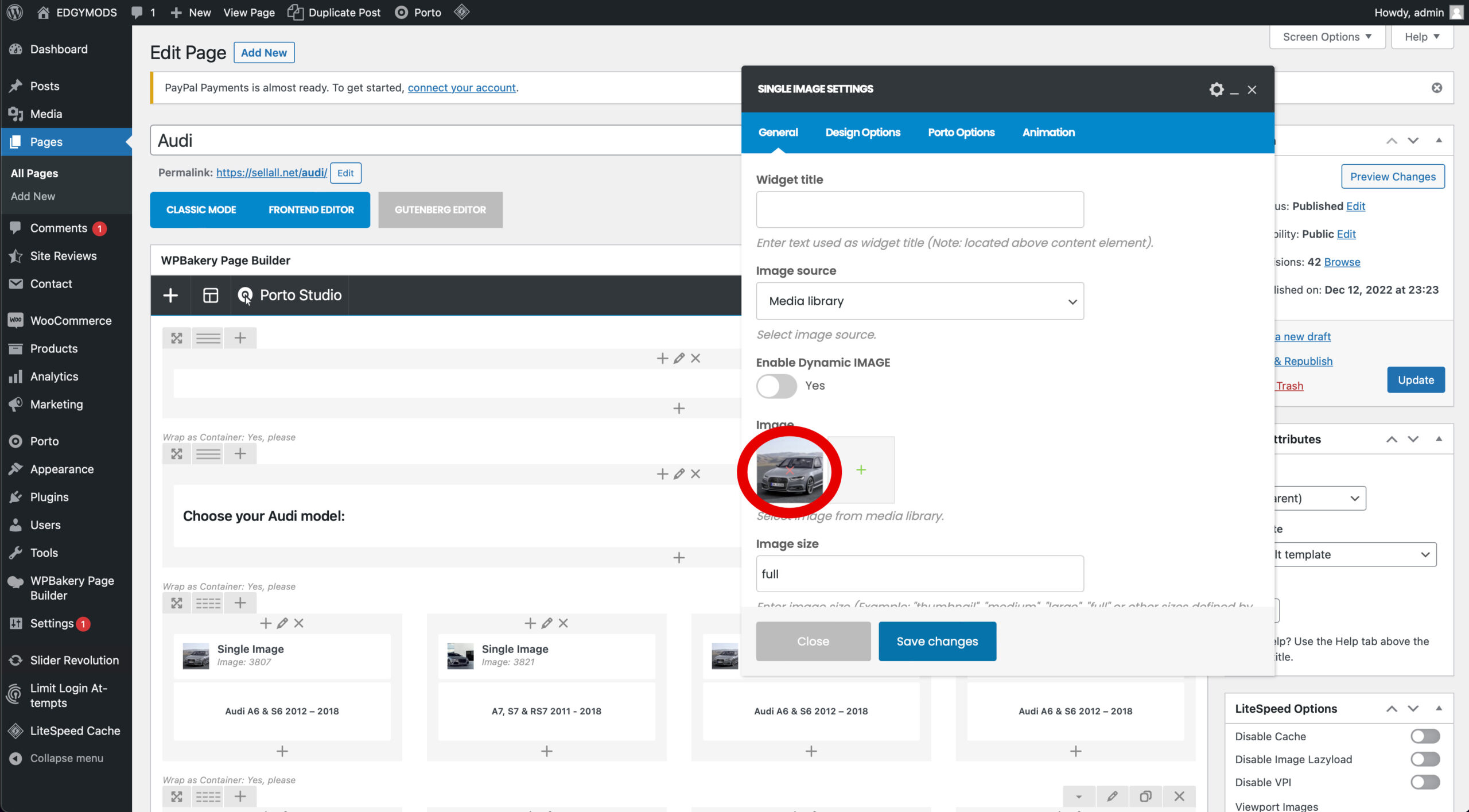
Task: Open Porto Studio
Action: click(x=290, y=296)
